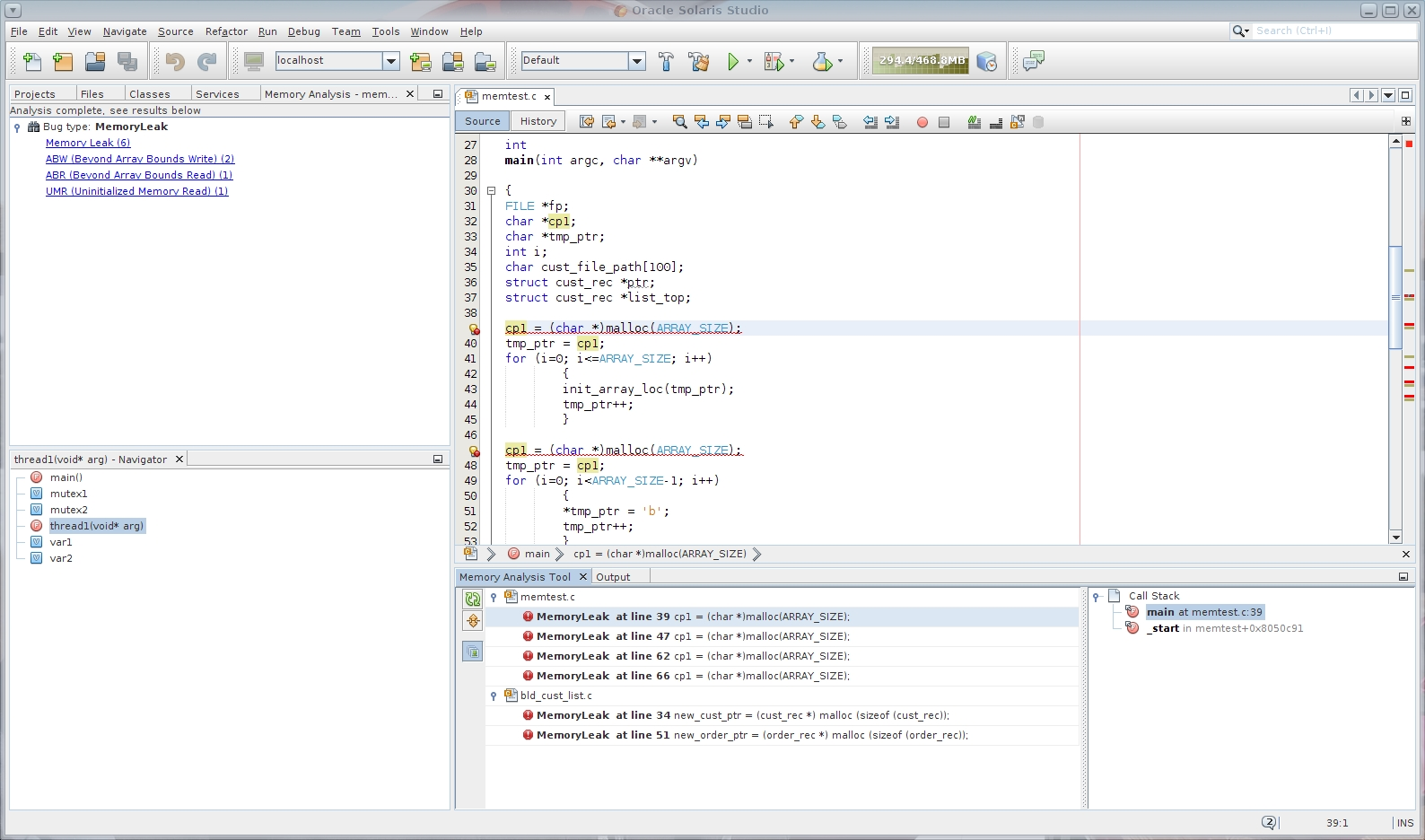The height and width of the screenshot is (840, 1425).
Task: Click the New File toolbar icon
Action: point(32,61)
